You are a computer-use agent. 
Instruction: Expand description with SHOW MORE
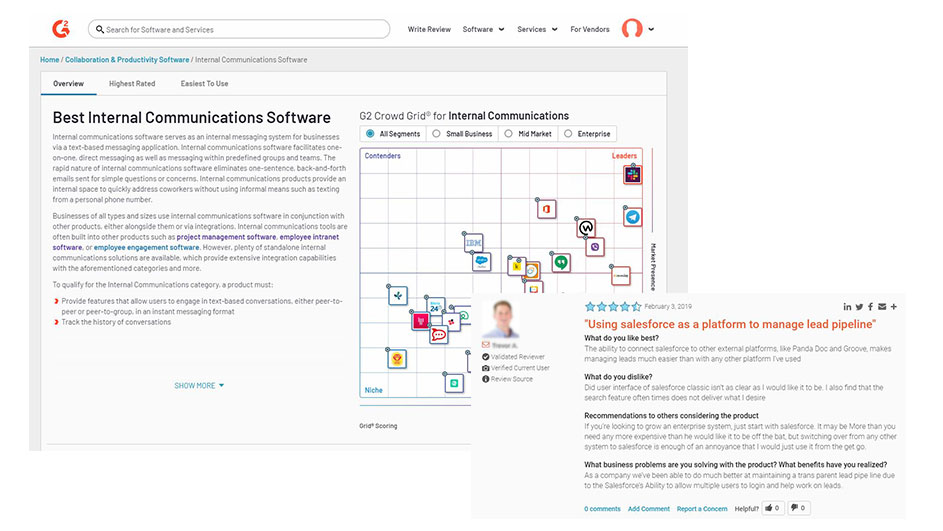coord(199,385)
